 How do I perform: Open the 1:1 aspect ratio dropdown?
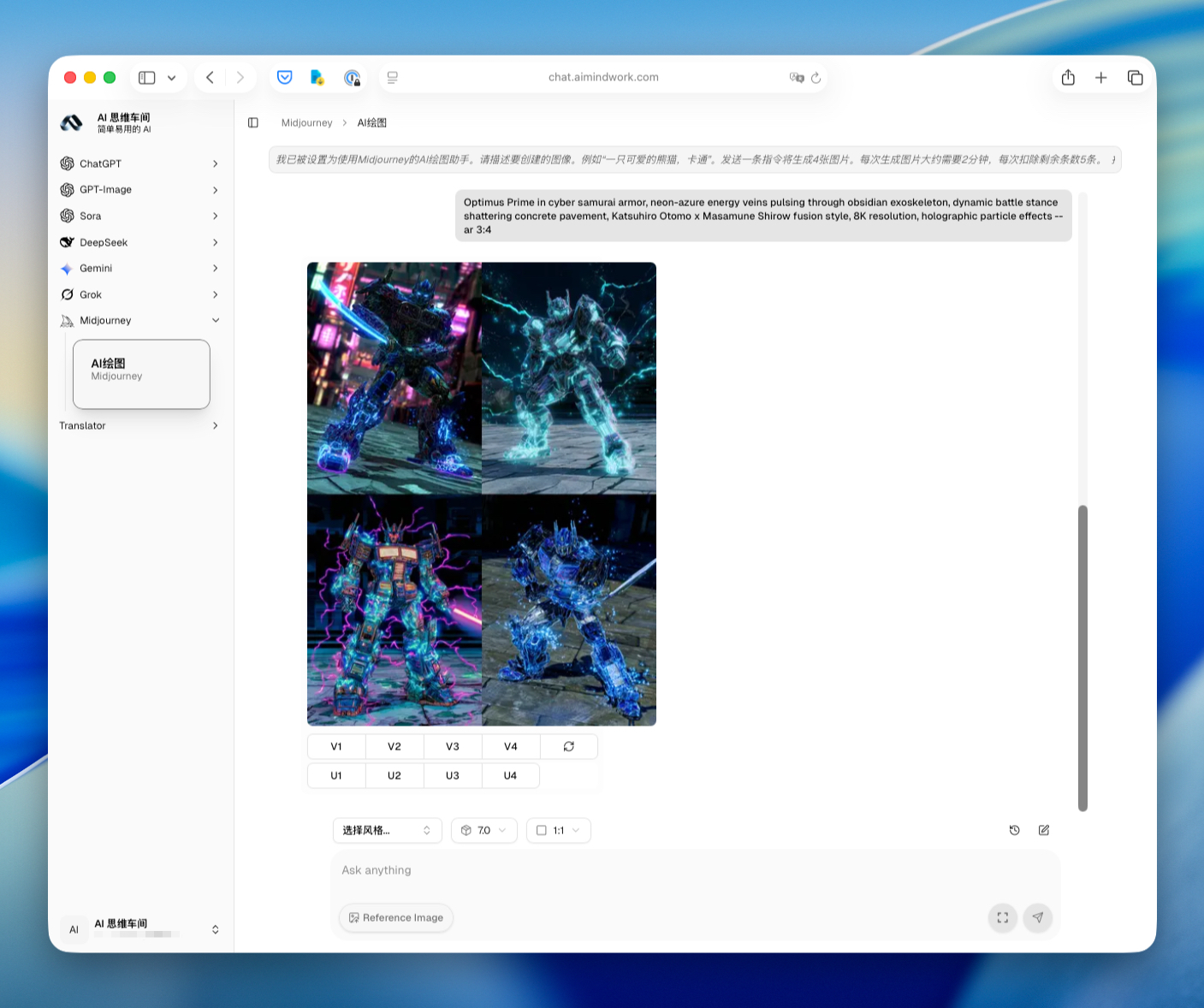click(559, 830)
